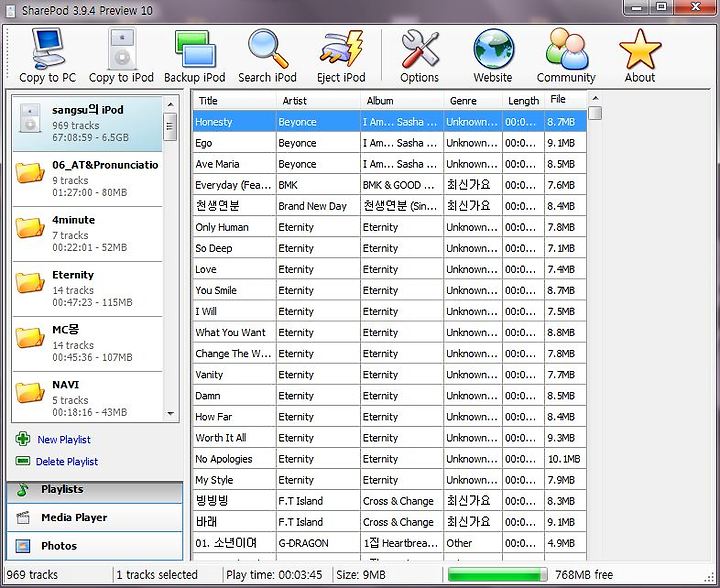Open Search iPod magnifier
720x588 pixels.
268,49
